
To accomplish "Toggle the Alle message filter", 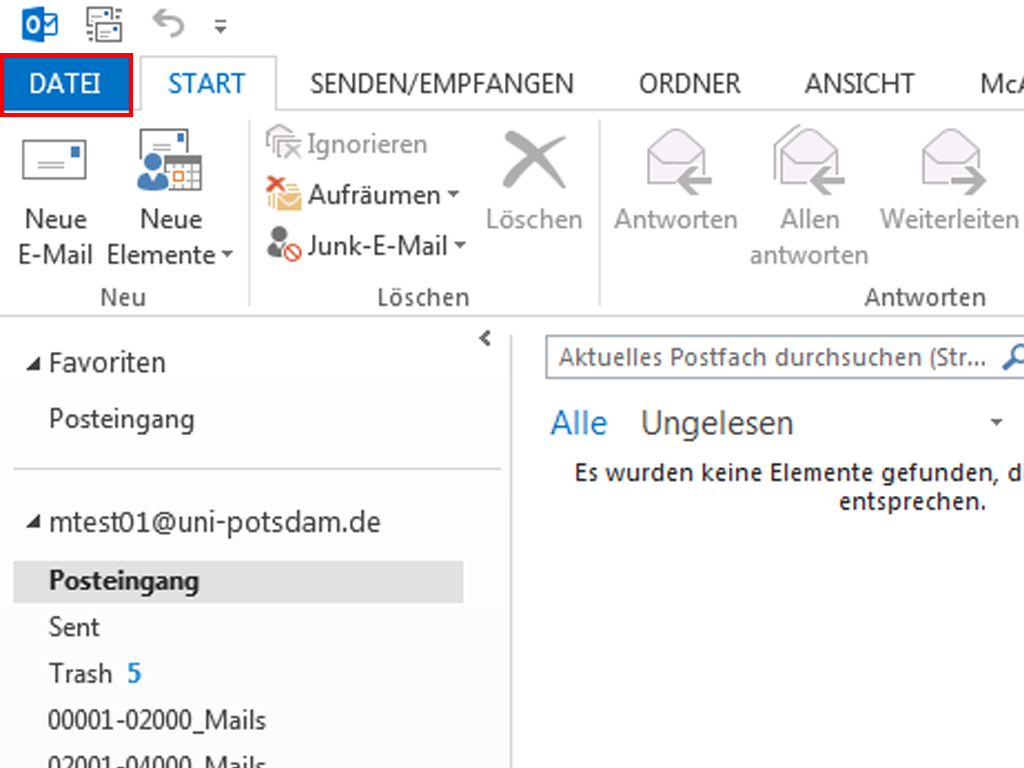I will [578, 423].
